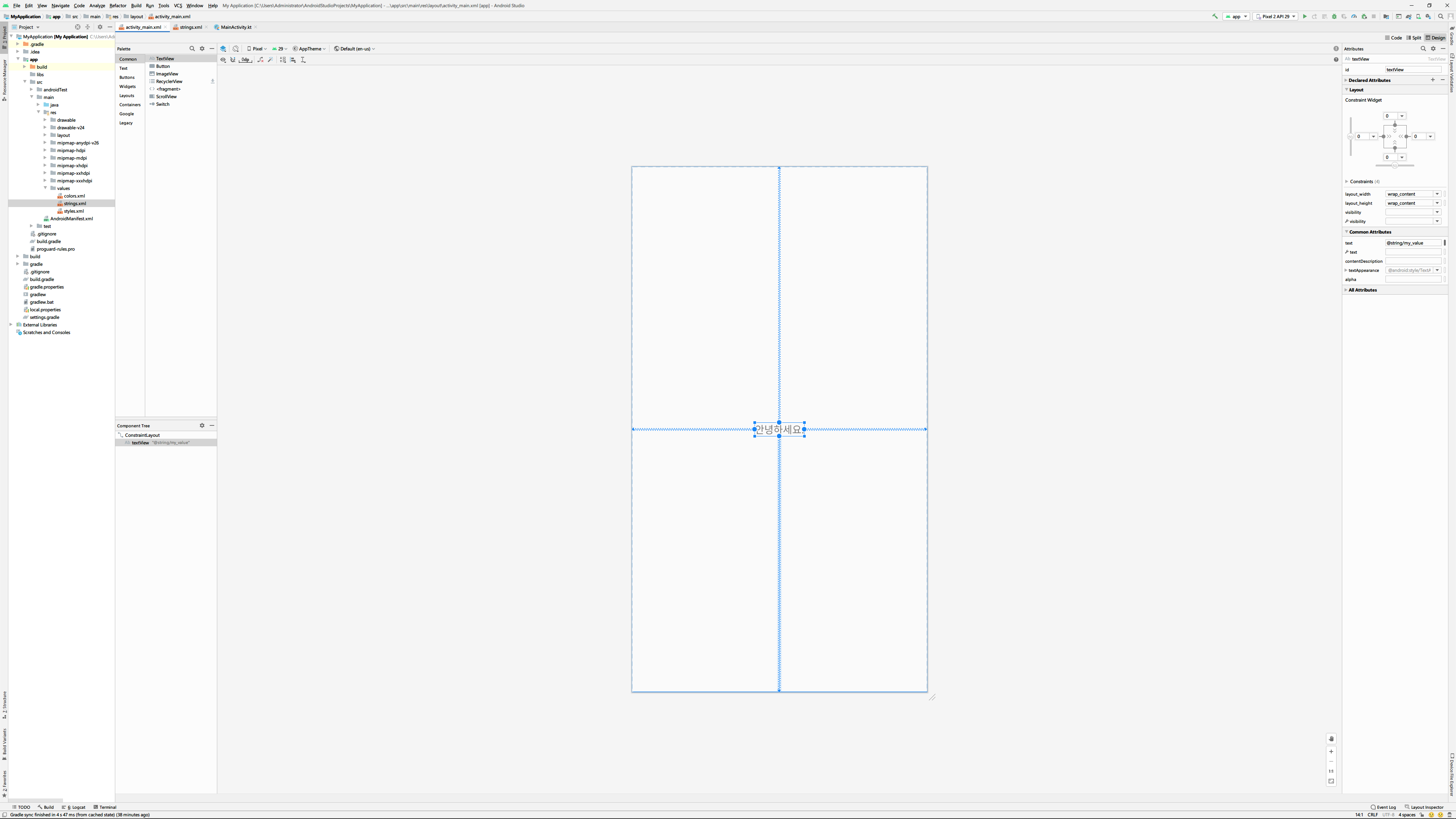Expand the All Attributes section
The image size is (1456, 819).
[1363, 290]
